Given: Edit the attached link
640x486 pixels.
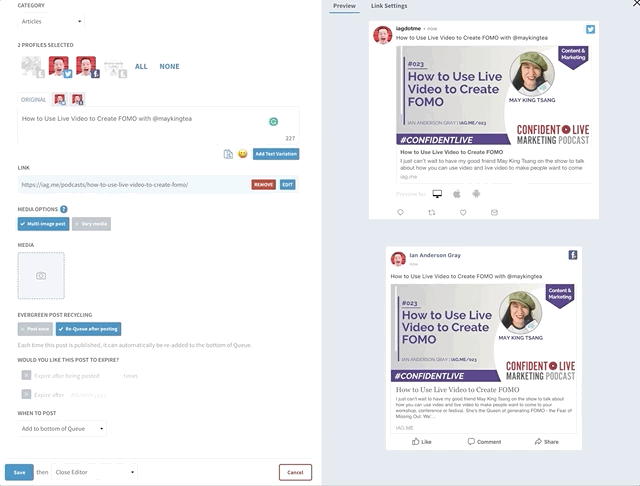Looking at the screenshot, I should point(288,185).
